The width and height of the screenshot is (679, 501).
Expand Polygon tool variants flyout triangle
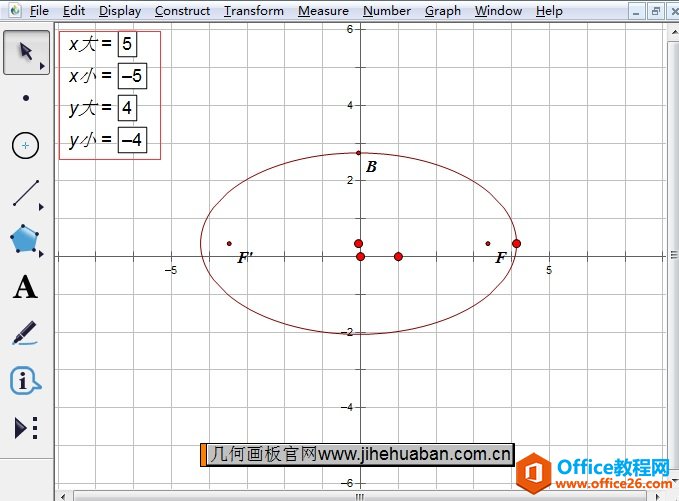(x=42, y=254)
